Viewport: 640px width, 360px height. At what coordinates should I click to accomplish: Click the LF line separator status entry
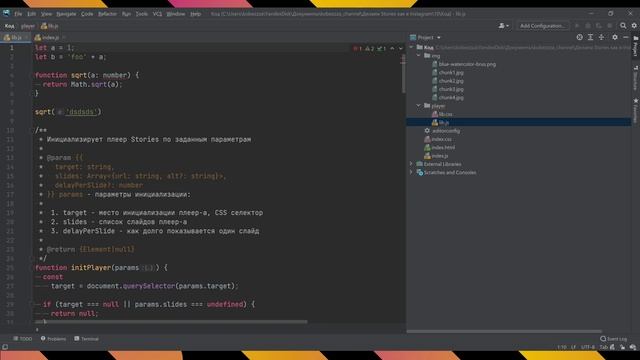point(573,347)
